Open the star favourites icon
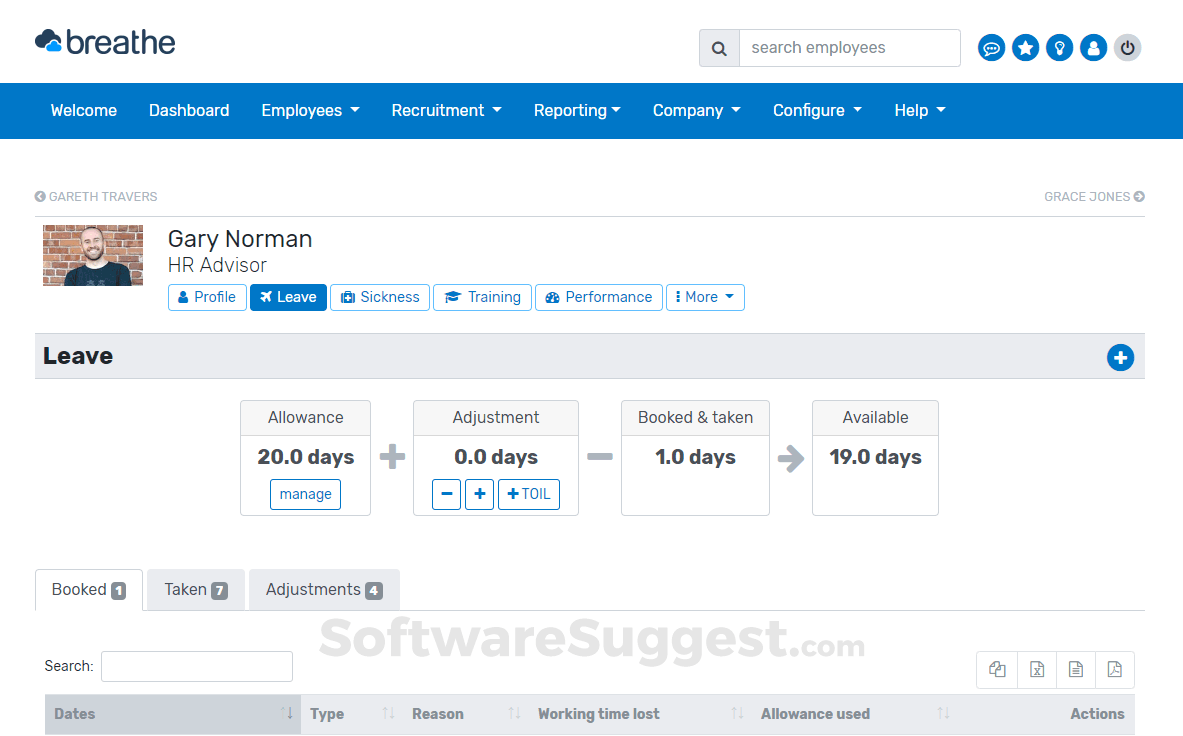This screenshot has width=1183, height=736. (x=1025, y=48)
